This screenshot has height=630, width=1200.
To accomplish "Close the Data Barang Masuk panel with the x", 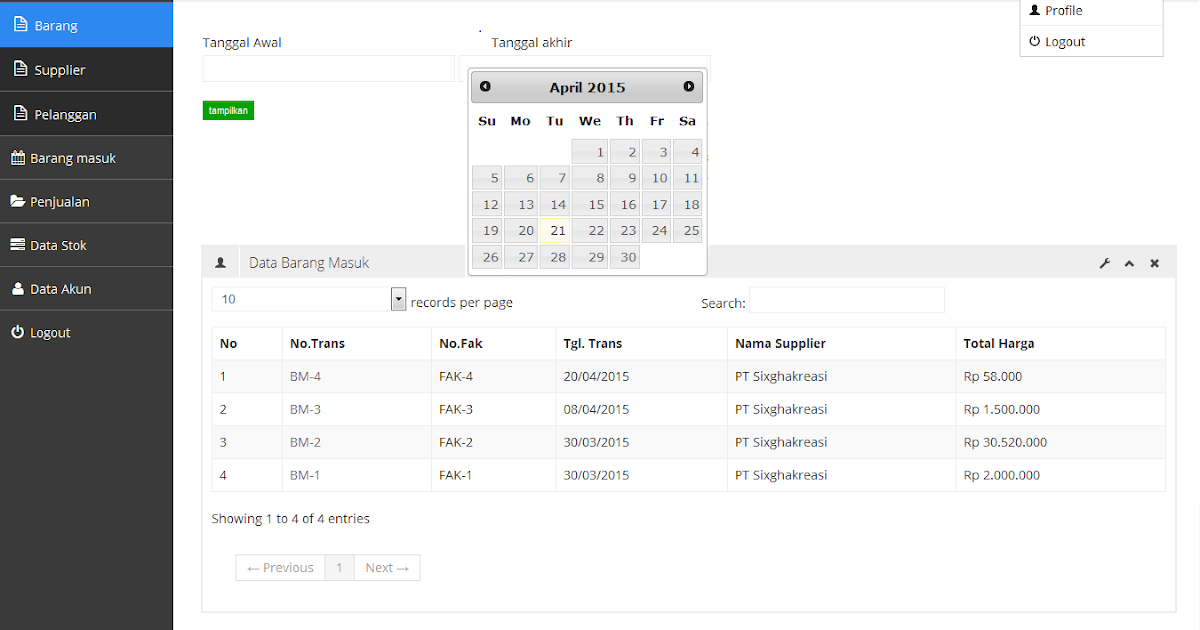I will click(1154, 263).
